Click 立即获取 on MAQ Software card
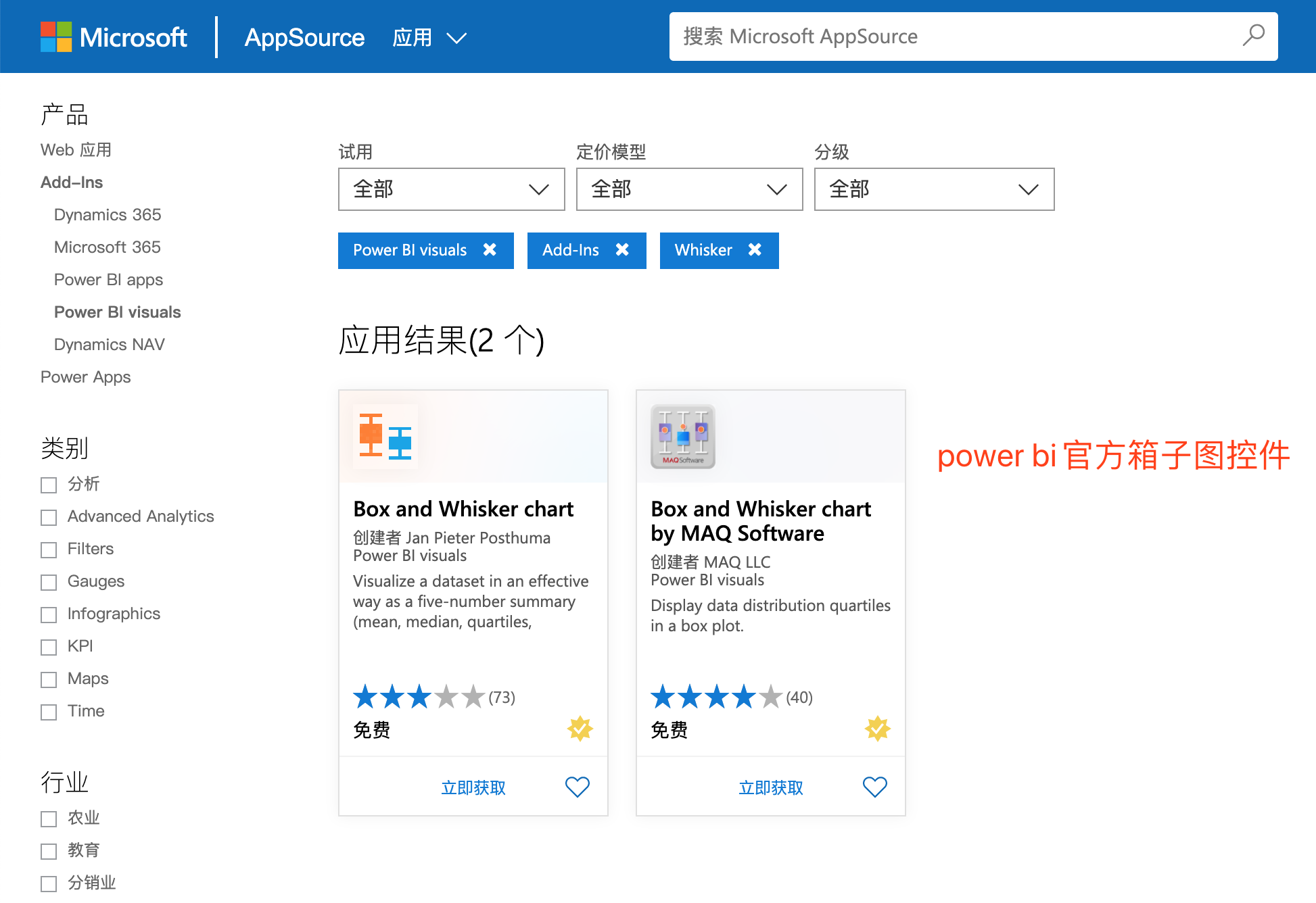 (770, 787)
